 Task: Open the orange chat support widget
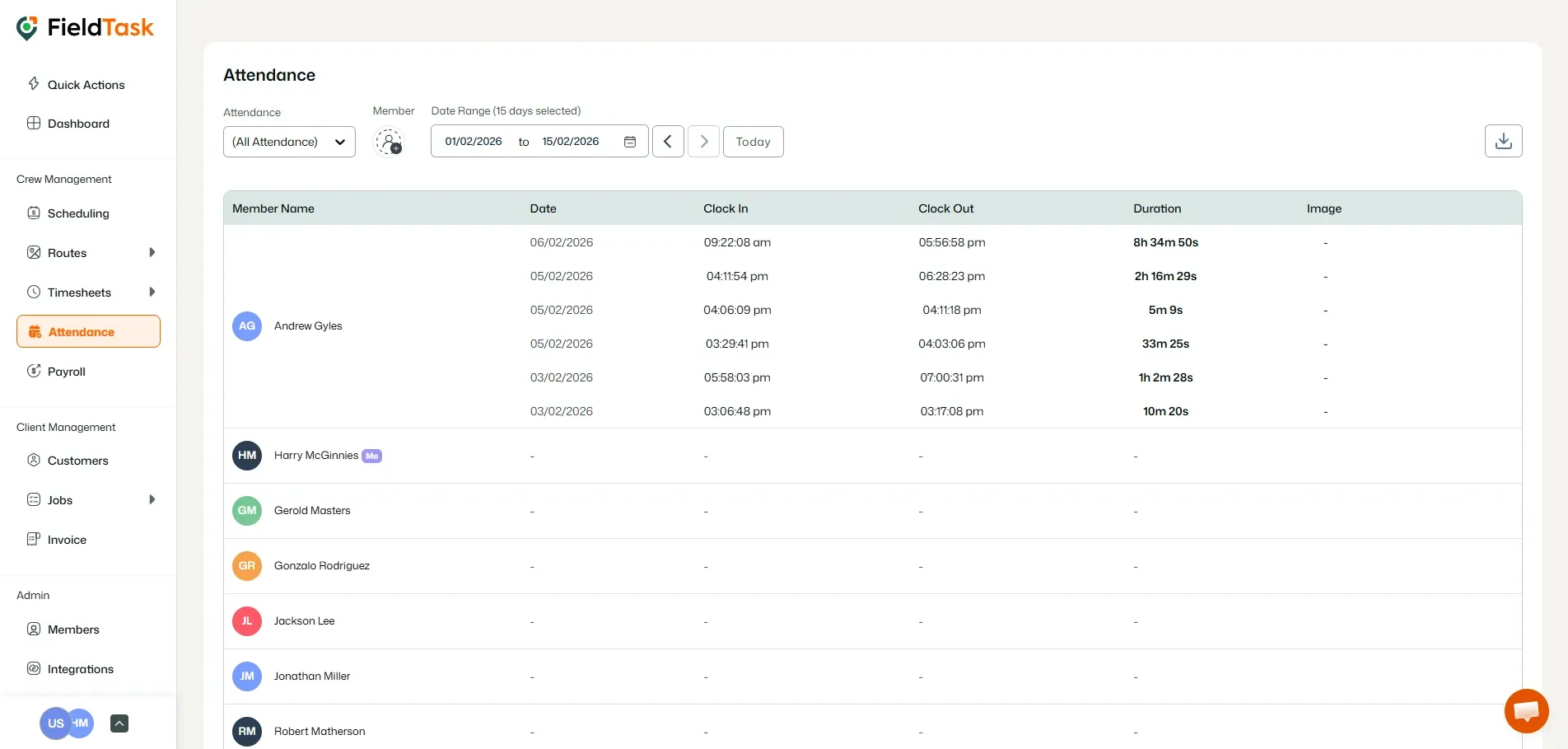coord(1526,711)
